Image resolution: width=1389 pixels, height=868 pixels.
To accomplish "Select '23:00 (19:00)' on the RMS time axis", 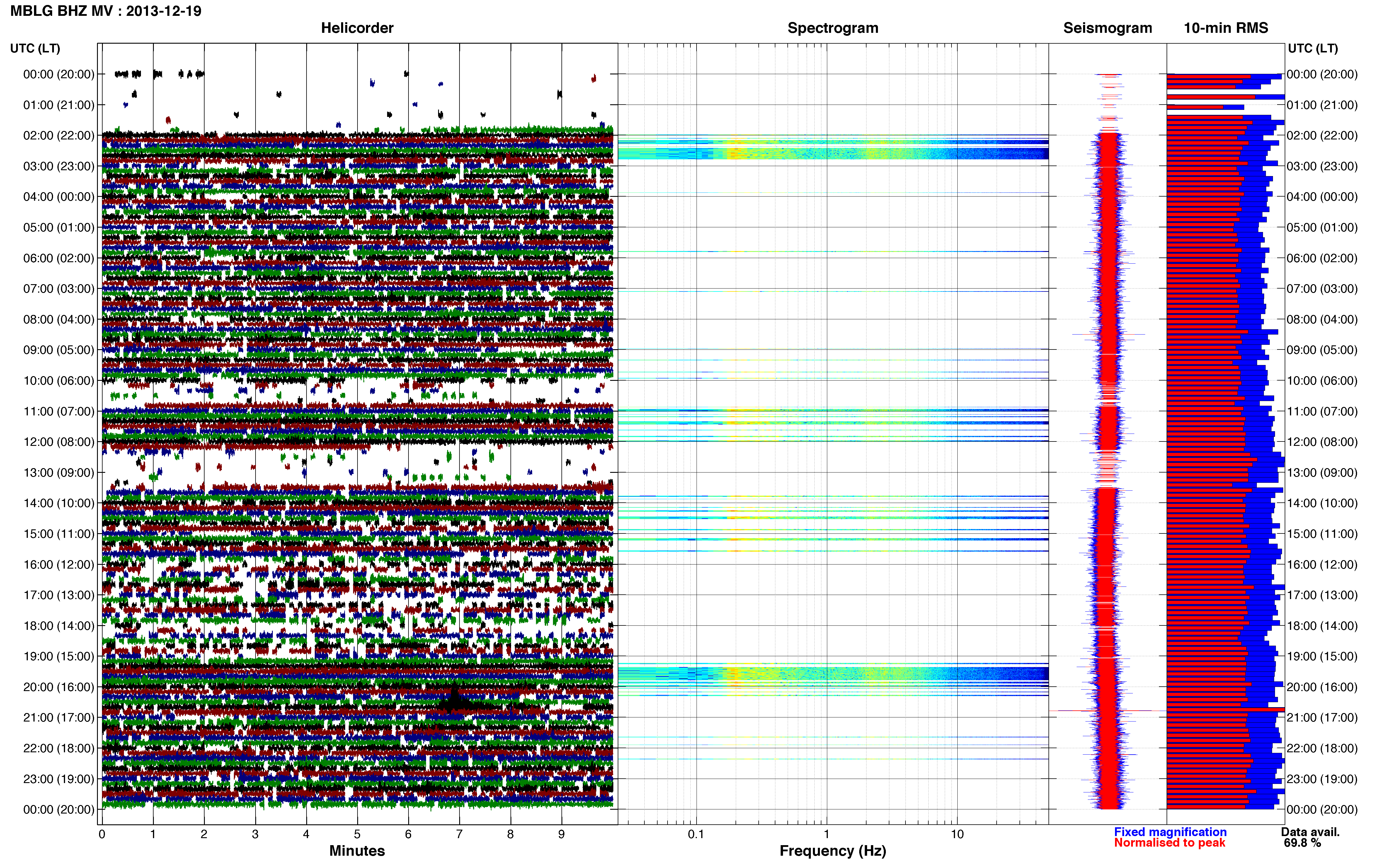I will pos(1322,779).
